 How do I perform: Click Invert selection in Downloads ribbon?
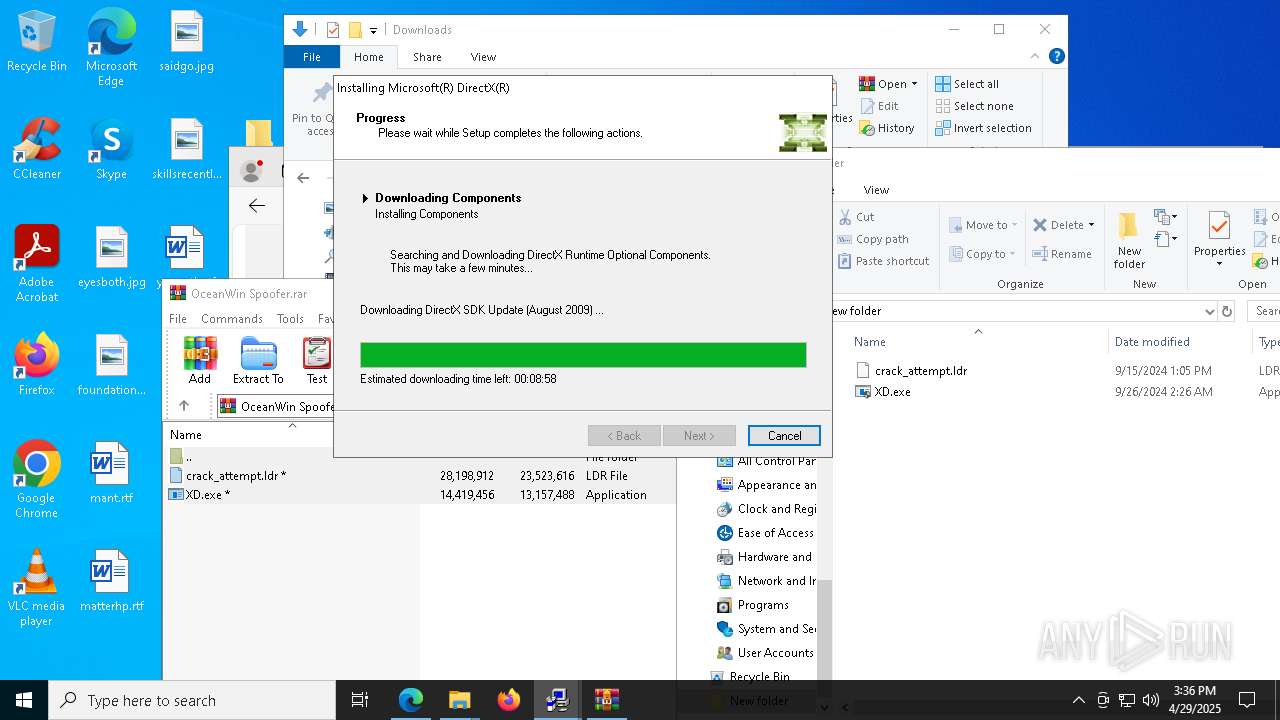point(983,128)
